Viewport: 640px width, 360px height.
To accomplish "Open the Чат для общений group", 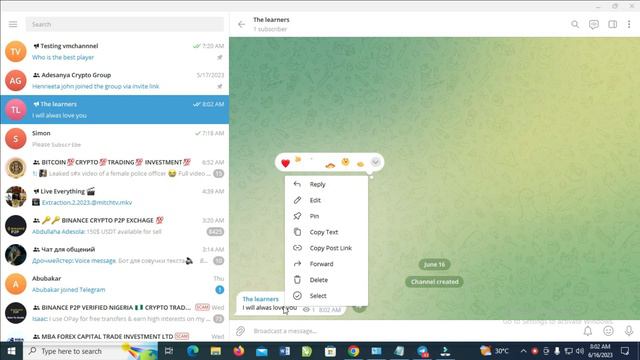I will click(x=115, y=255).
